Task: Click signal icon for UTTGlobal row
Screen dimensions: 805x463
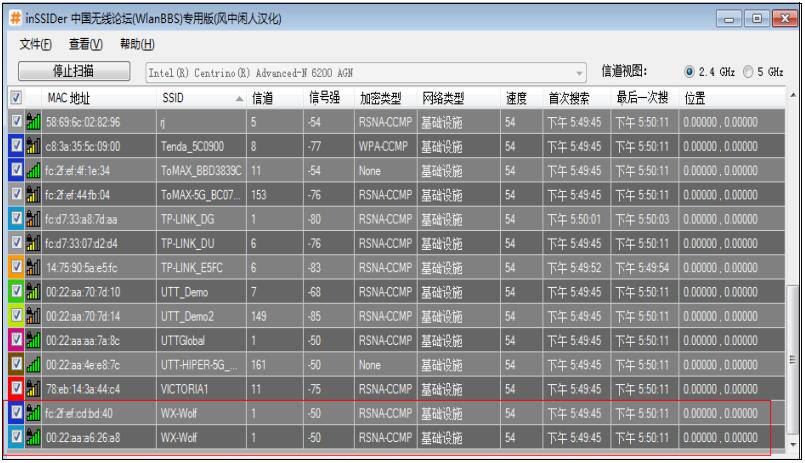Action: (x=33, y=340)
